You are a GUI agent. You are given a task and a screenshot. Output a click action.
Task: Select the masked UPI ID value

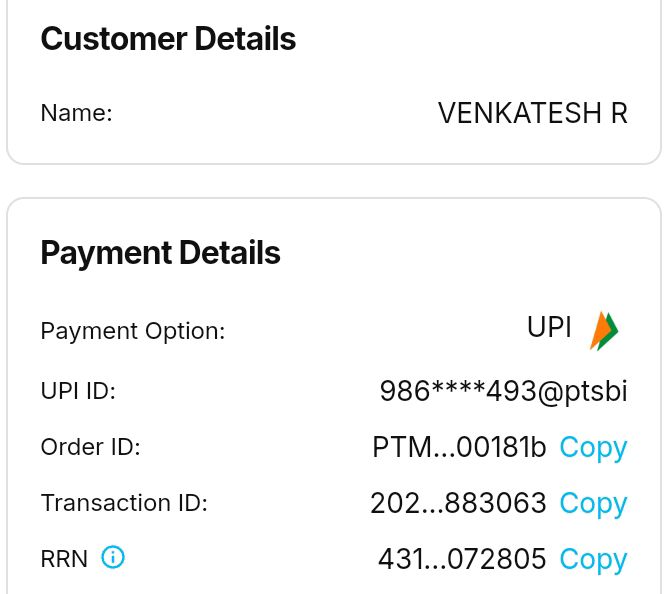click(503, 391)
